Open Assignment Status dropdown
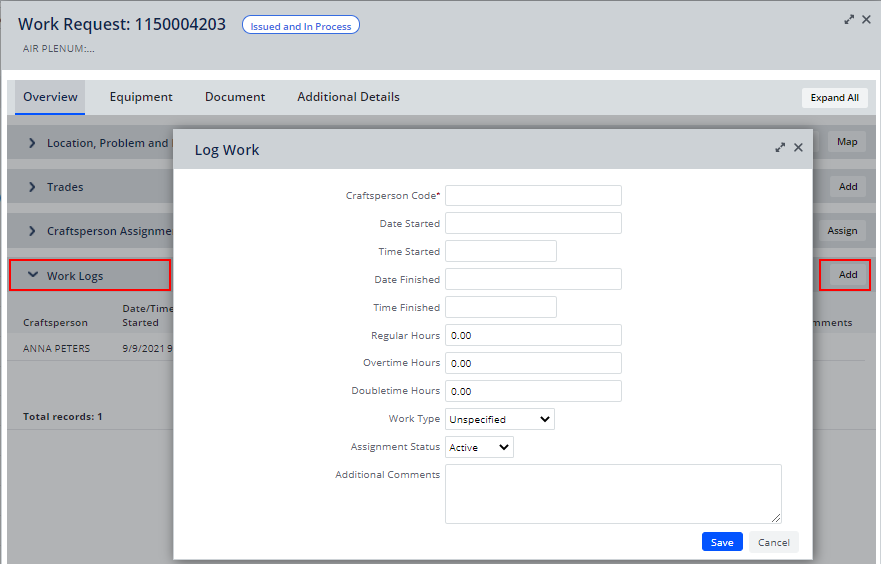The image size is (881, 564). coord(479,447)
